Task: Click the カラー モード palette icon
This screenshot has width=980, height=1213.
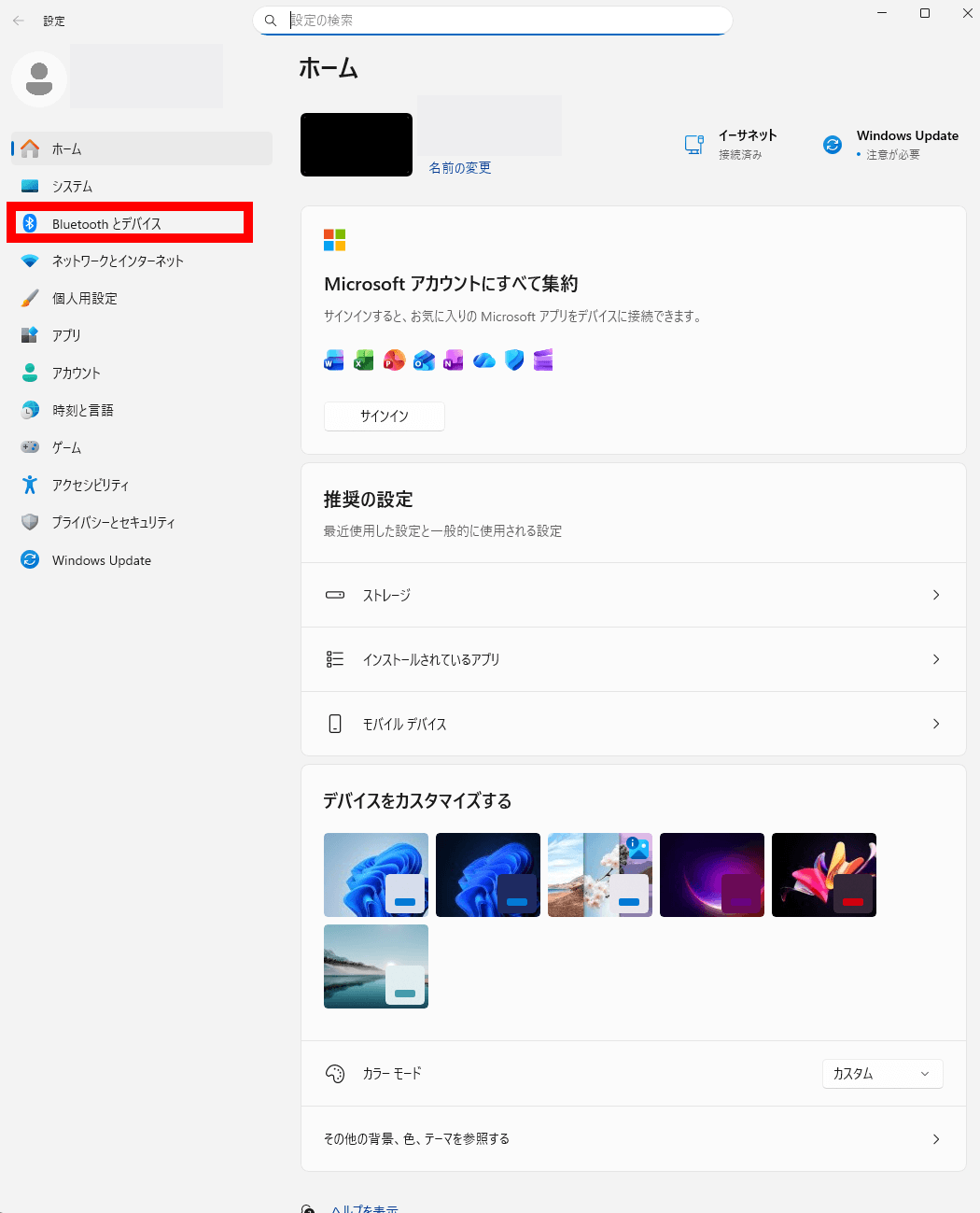Action: click(335, 1074)
